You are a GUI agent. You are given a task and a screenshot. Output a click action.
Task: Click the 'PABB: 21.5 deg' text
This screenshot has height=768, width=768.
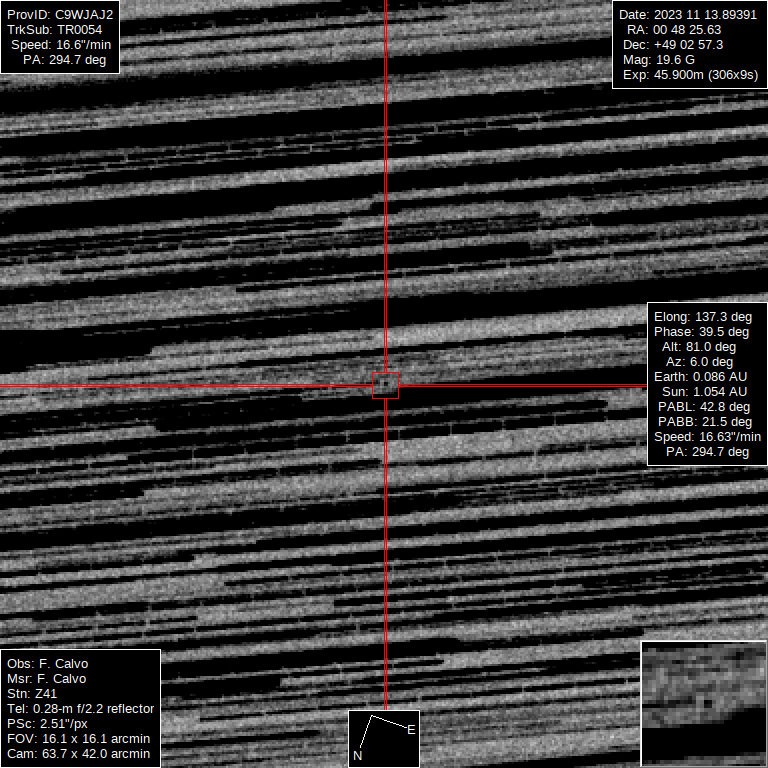pos(705,422)
